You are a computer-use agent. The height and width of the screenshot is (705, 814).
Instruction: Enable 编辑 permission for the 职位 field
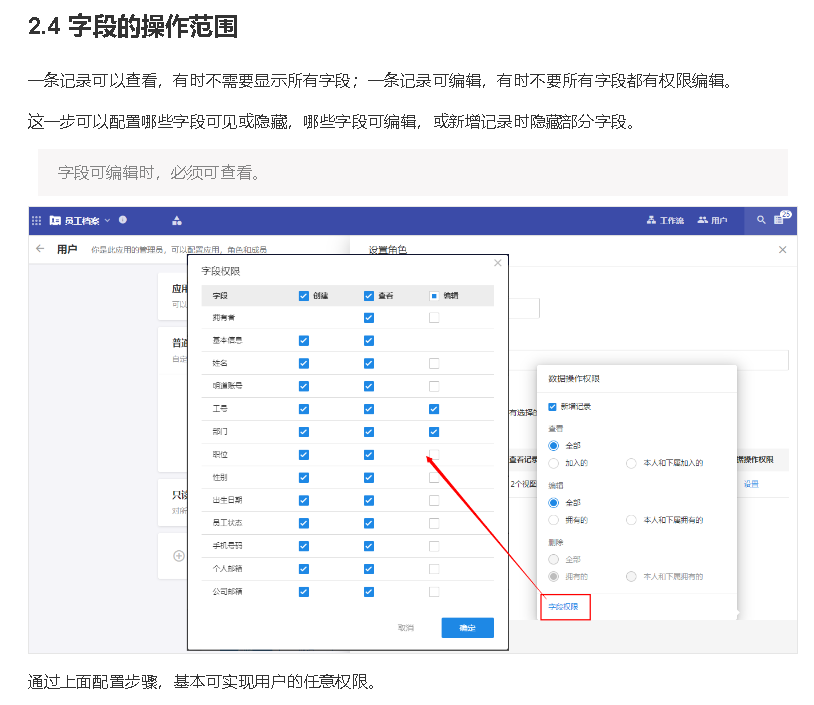(433, 455)
